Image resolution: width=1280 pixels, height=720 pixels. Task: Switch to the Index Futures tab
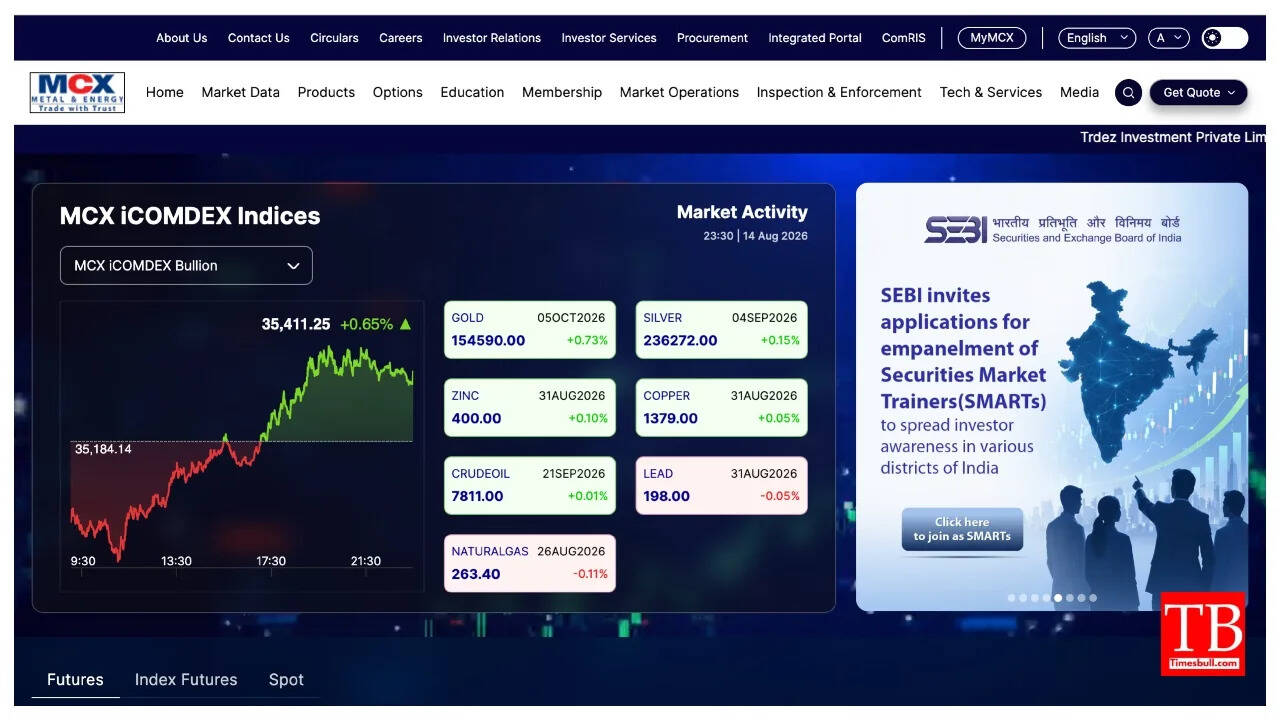(x=186, y=680)
